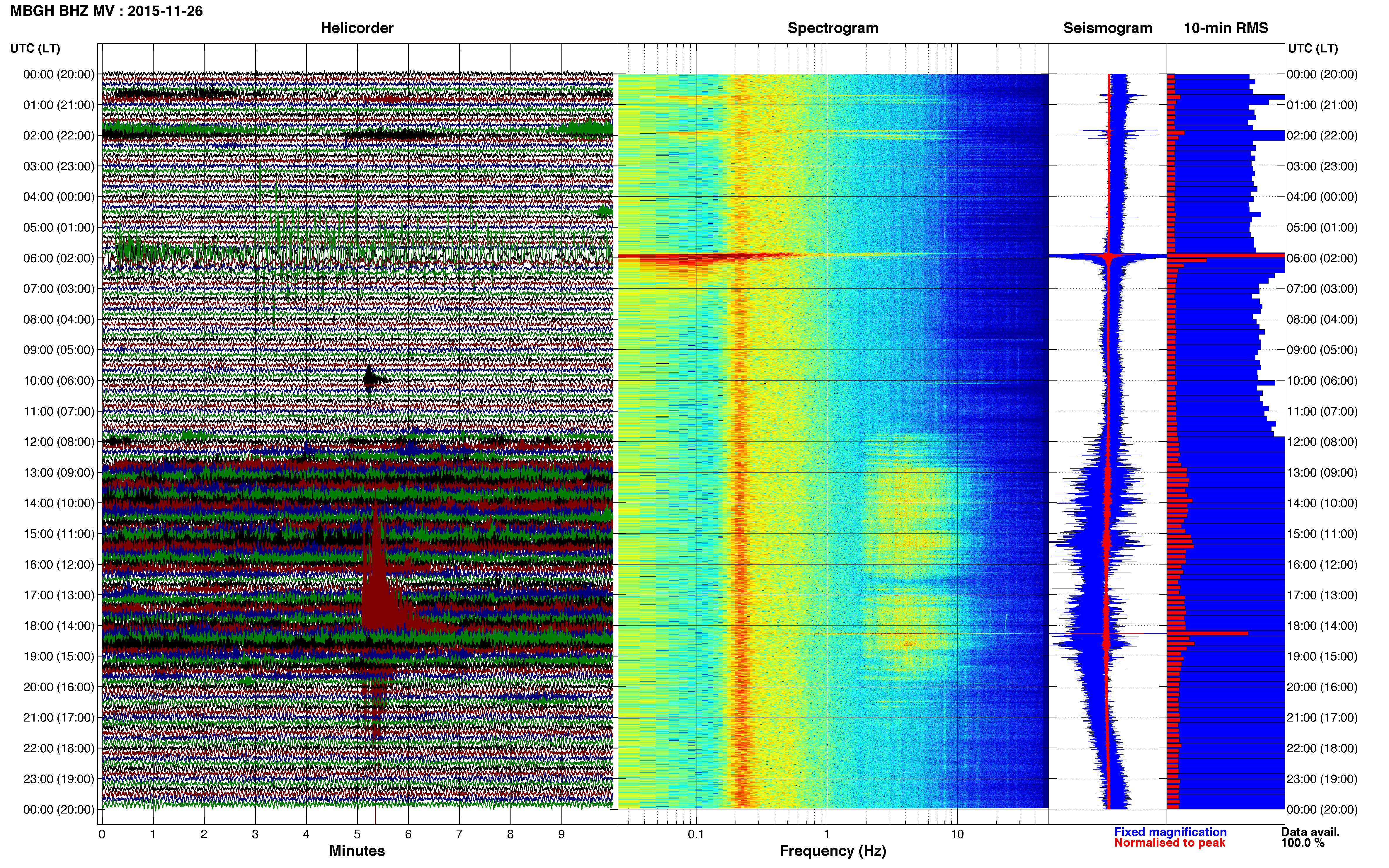Viewport: 1389px width, 868px height.
Task: Click the '0' tick on the Minutes axis
Action: (102, 834)
